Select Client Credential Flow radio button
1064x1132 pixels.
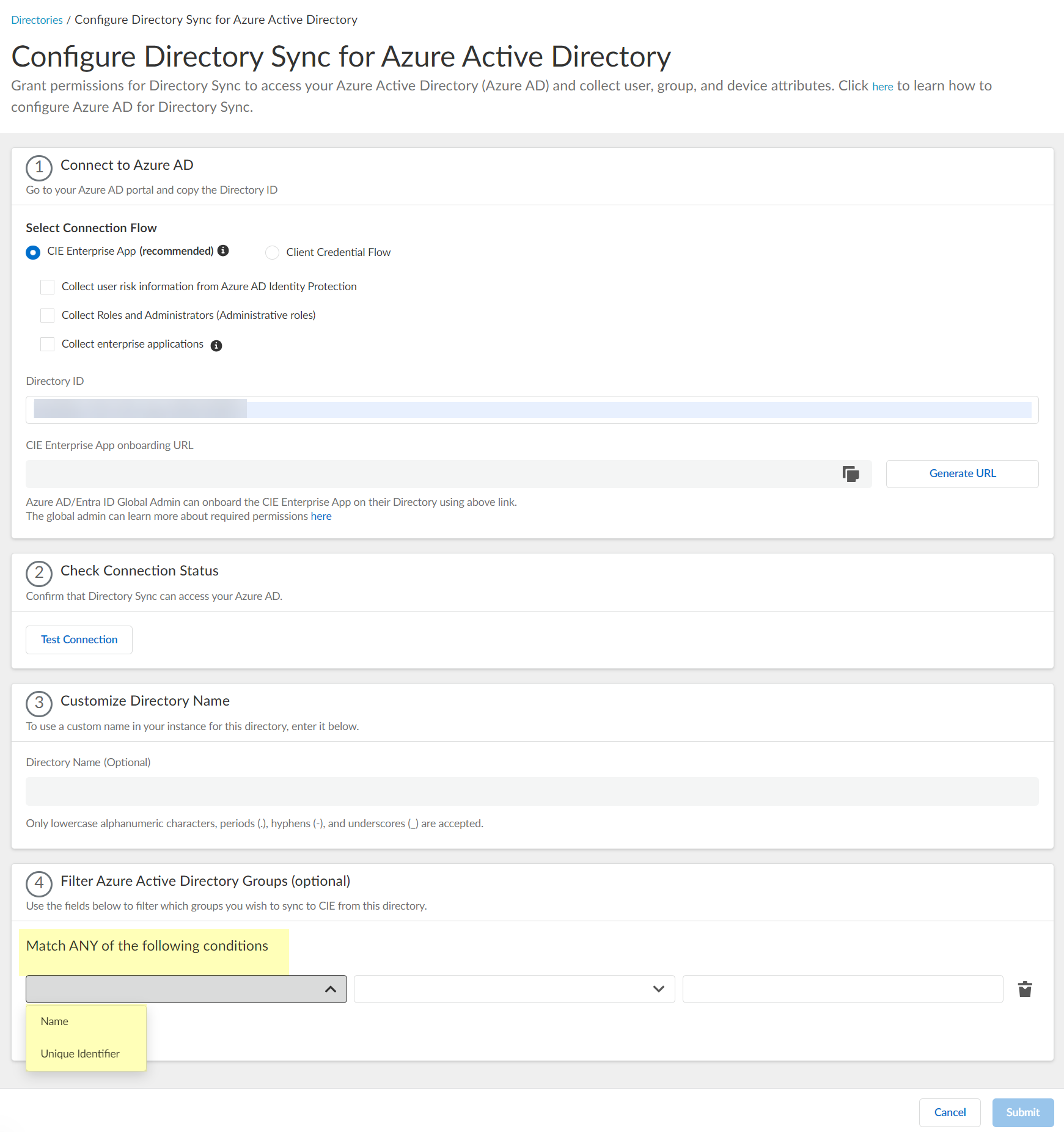272,252
